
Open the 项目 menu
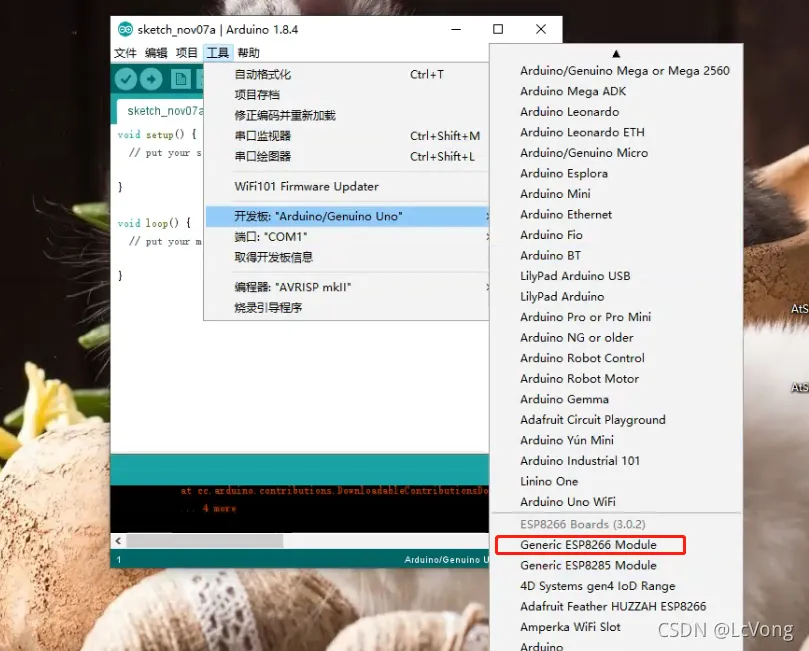point(186,53)
